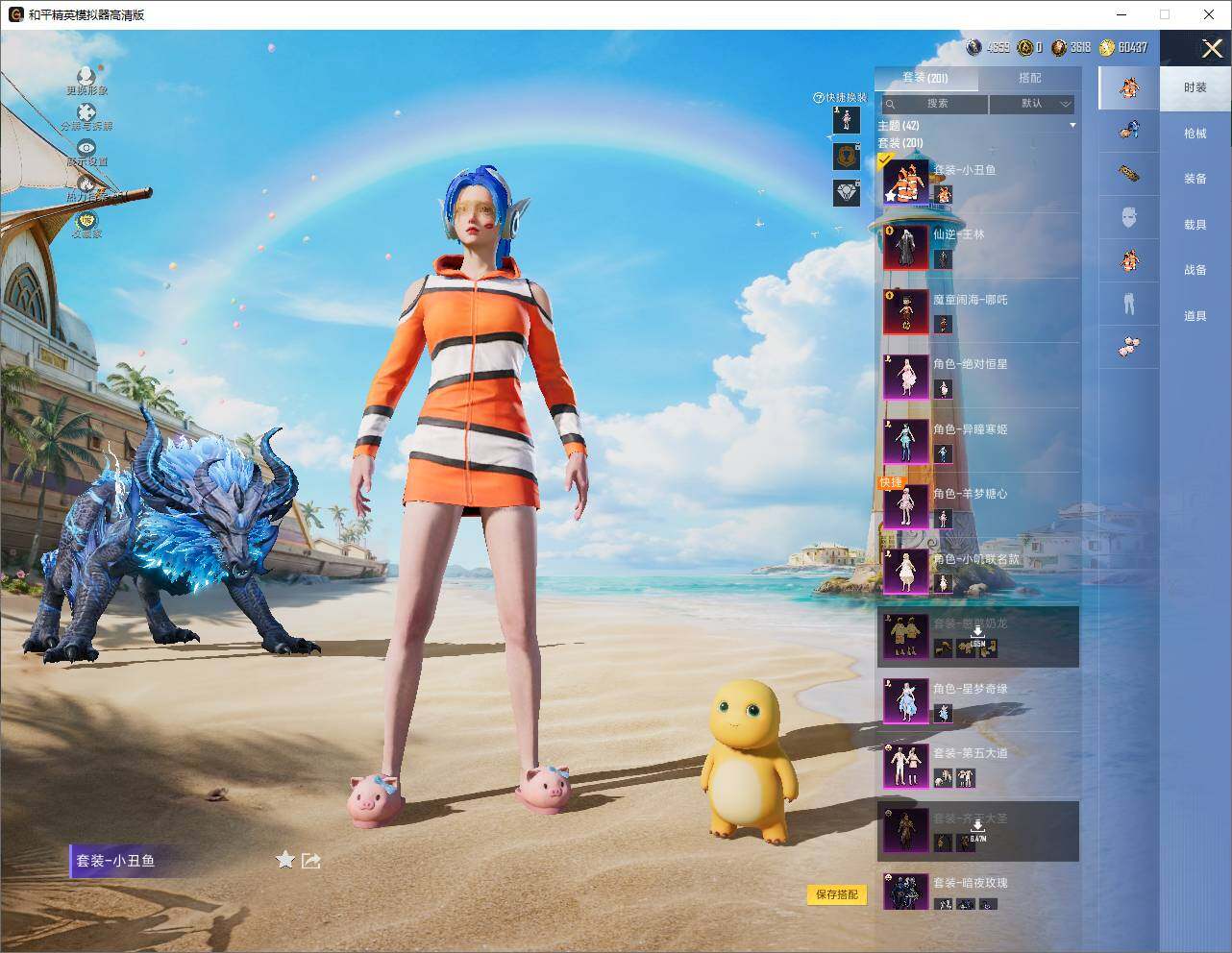Click the 收藏家 collector badge icon

click(x=86, y=220)
